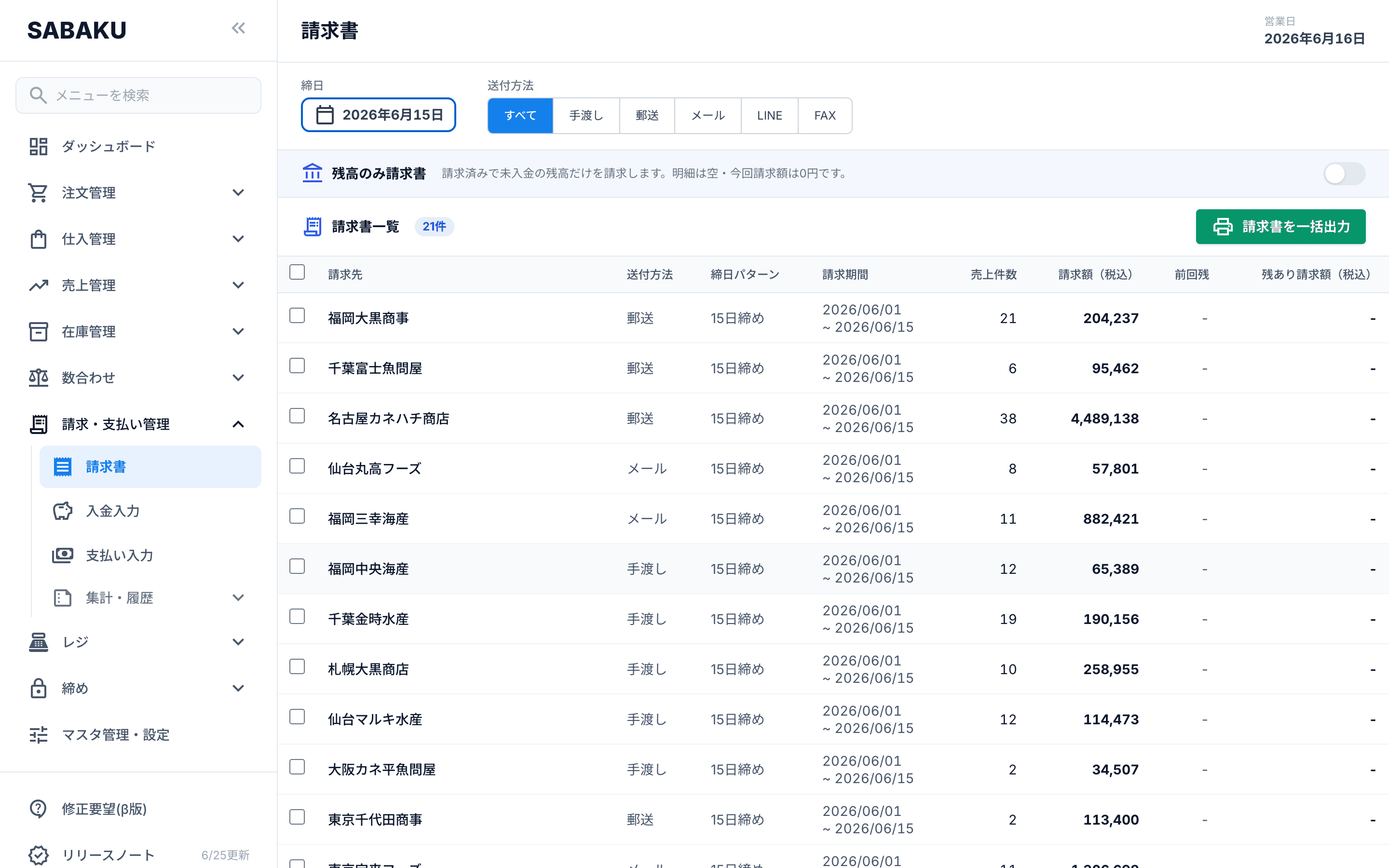Click the 集計・履歴 file icon
The height and width of the screenshot is (868, 1389).
63,597
